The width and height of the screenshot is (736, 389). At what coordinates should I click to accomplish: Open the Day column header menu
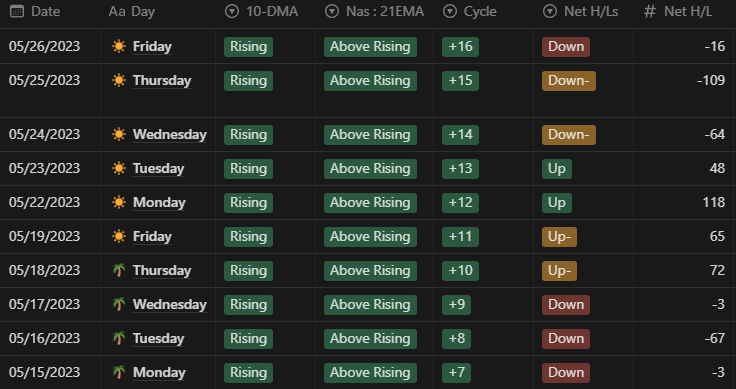click(158, 13)
